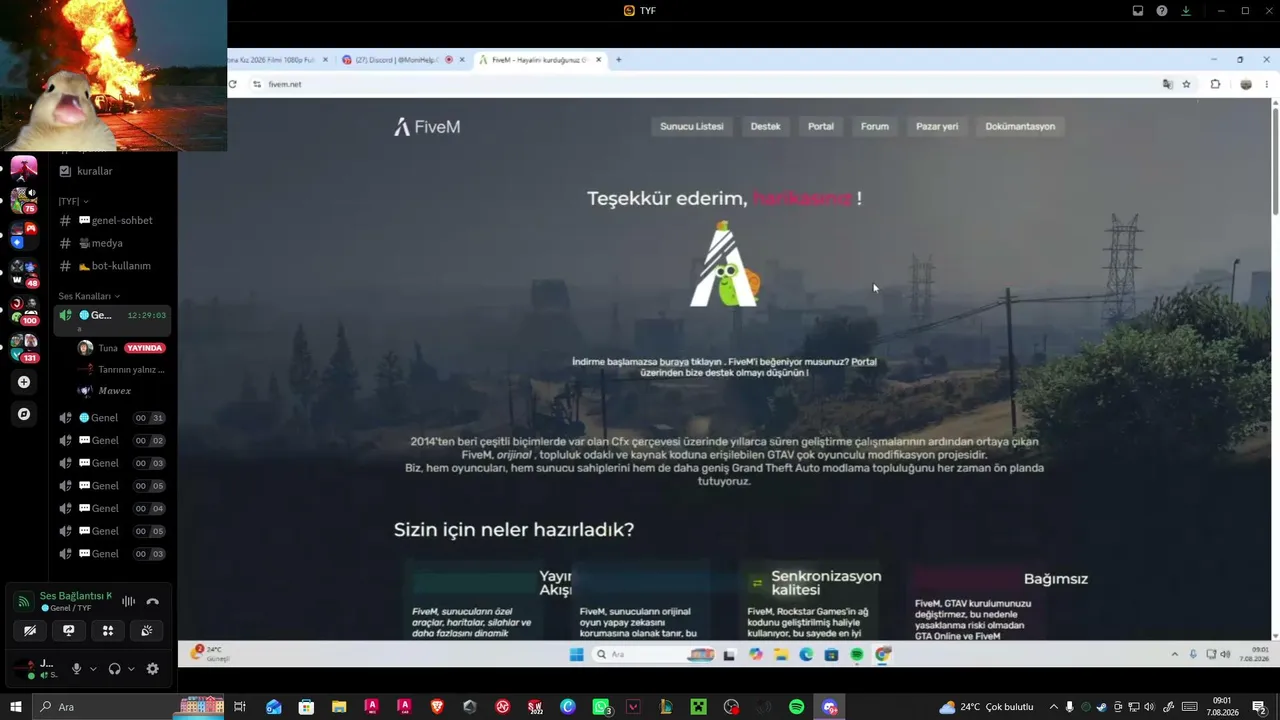The height and width of the screenshot is (720, 1280).
Task: Open the activities launcher button in voice panel
Action: (x=108, y=630)
